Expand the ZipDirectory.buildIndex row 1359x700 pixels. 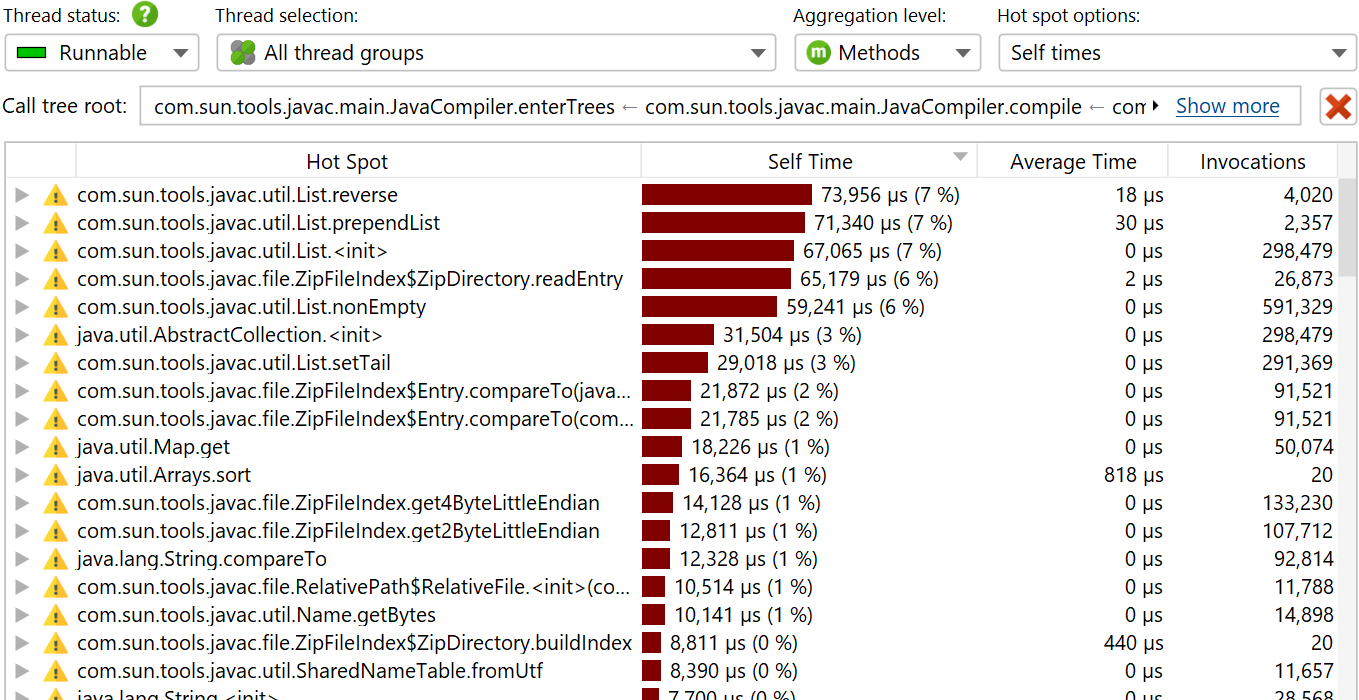[x=22, y=643]
